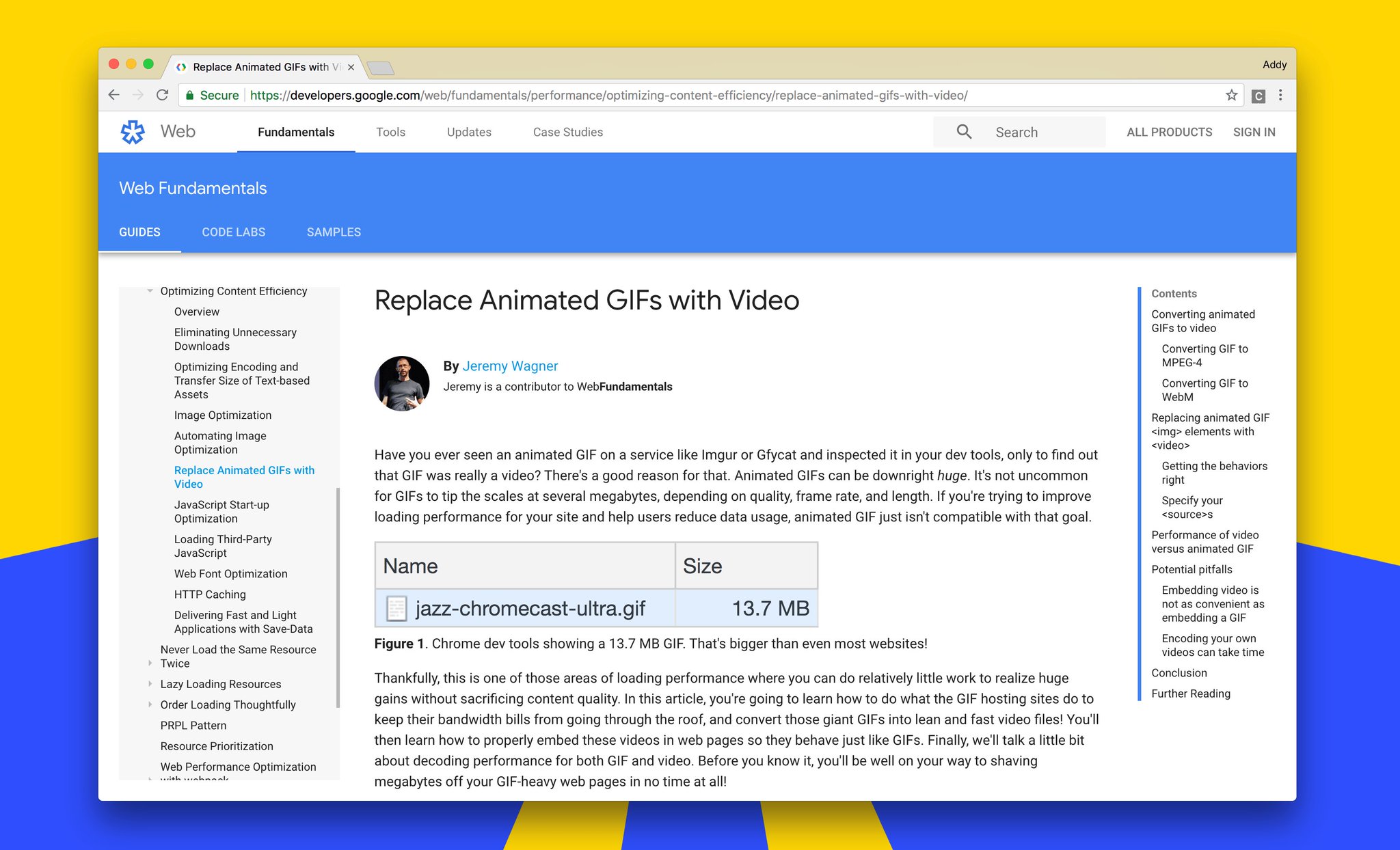Open a new browser tab
Viewport: 1400px width, 850px height.
click(x=380, y=68)
